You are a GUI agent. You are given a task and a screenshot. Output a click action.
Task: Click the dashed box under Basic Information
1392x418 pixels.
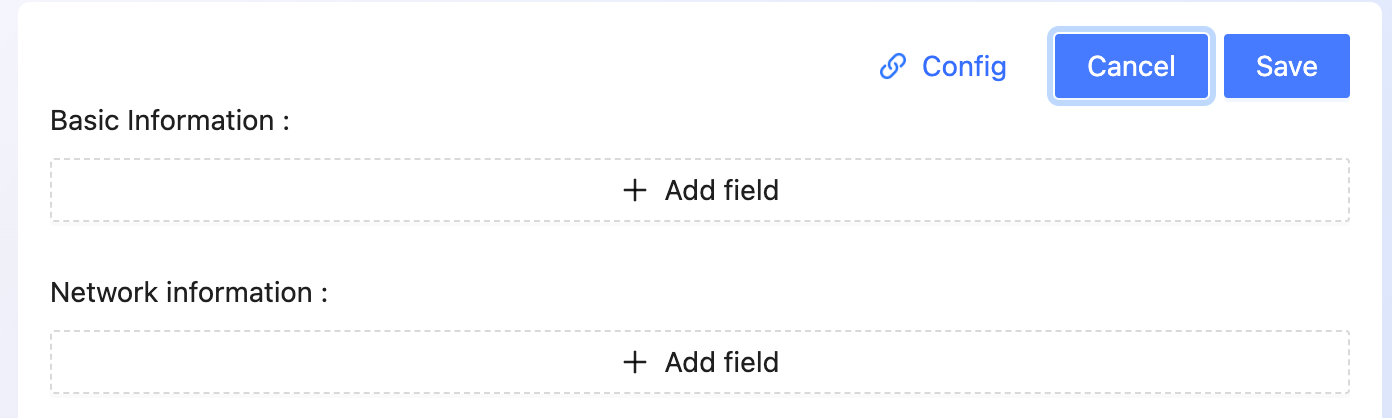[700, 190]
